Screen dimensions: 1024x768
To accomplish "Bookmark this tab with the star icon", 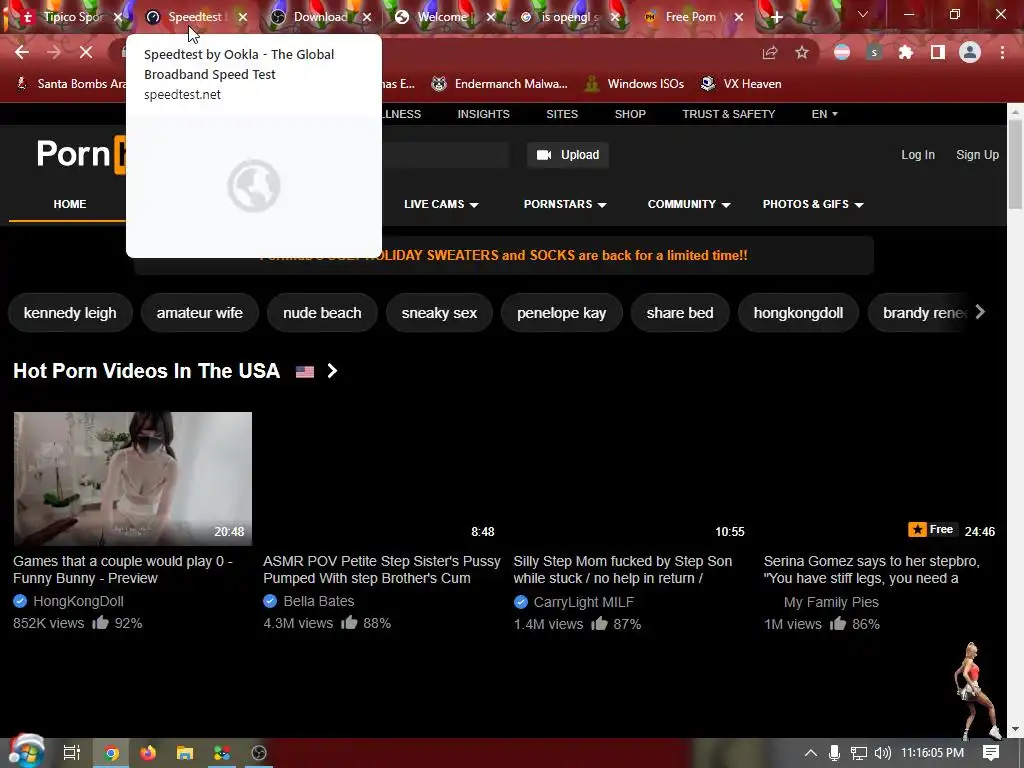I will (x=802, y=53).
